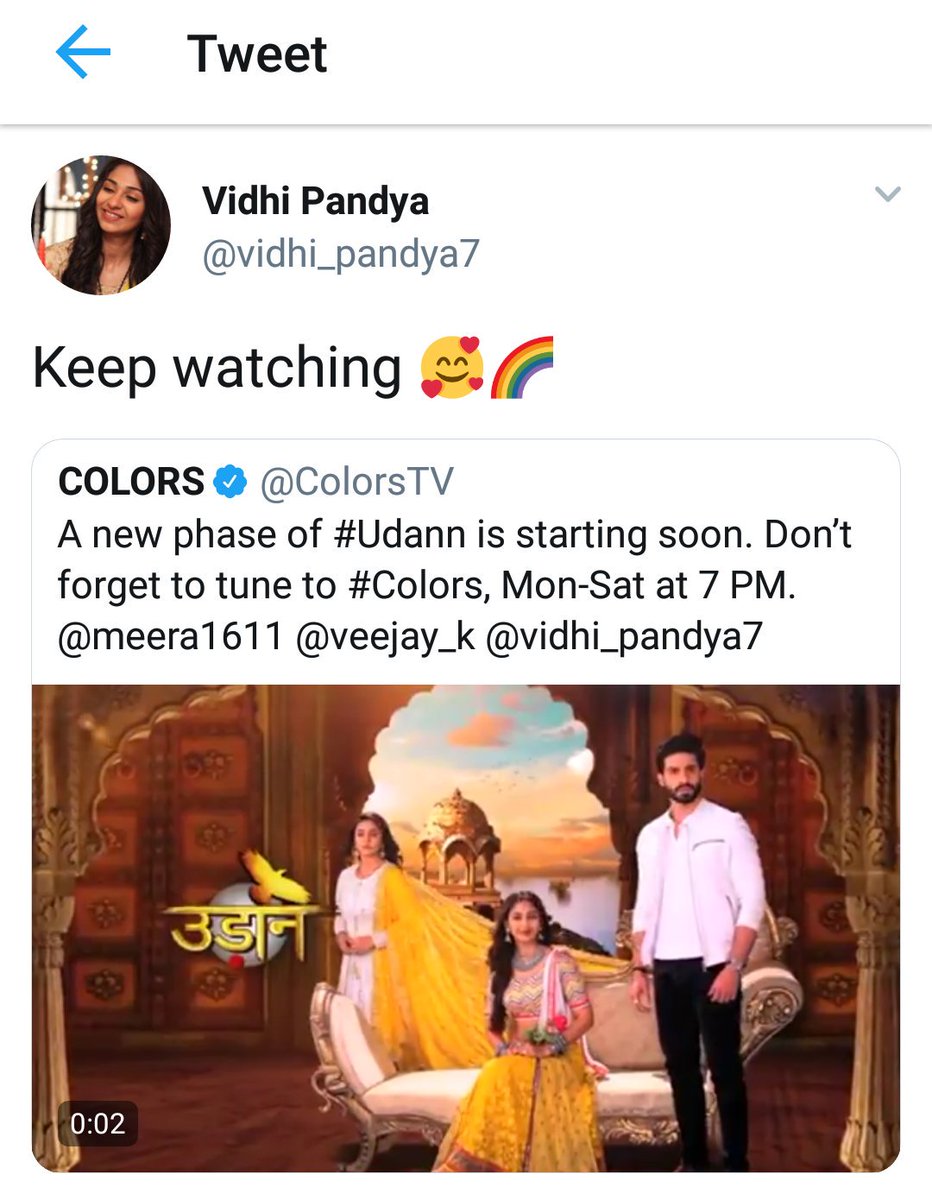Play the Udaan promo video
The image size is (932, 1200).
tap(466, 928)
